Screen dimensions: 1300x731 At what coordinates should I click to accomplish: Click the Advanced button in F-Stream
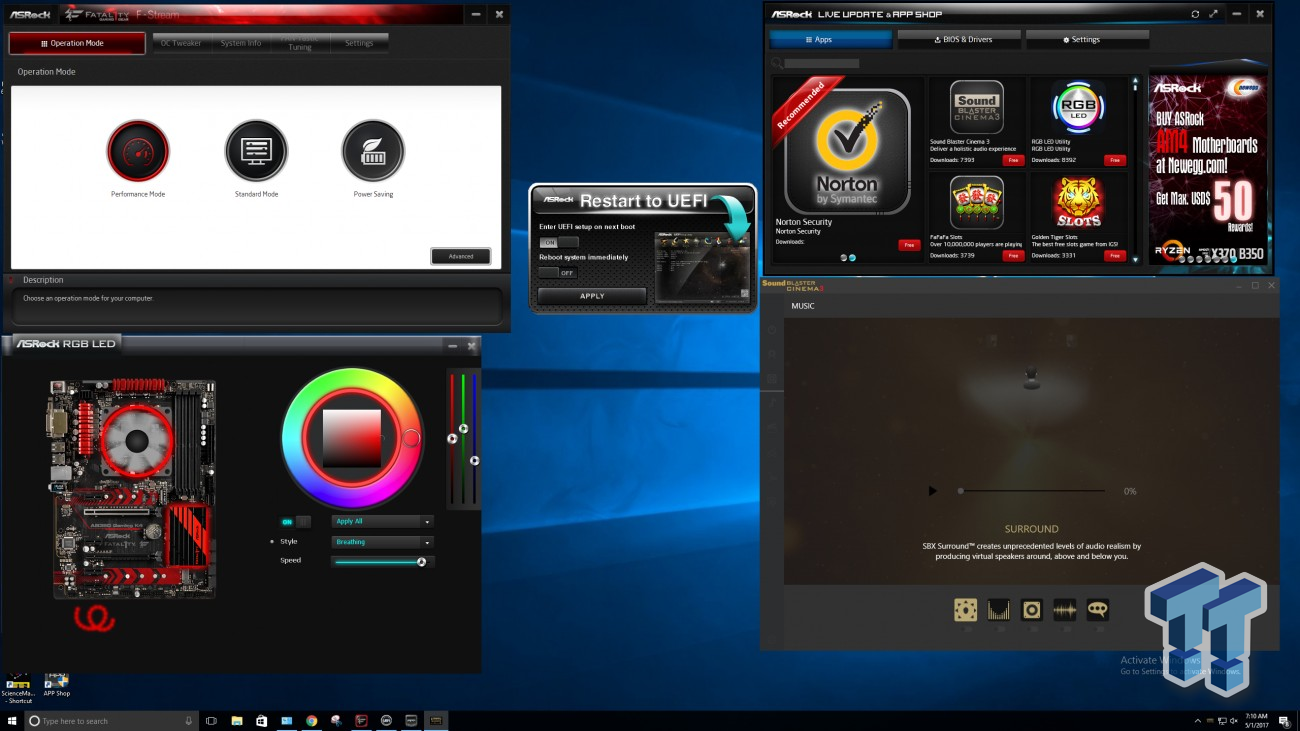(x=461, y=256)
